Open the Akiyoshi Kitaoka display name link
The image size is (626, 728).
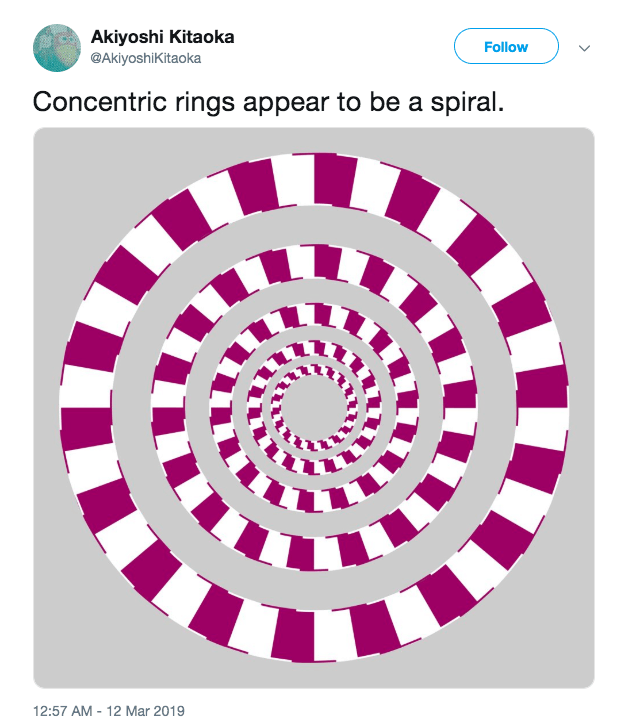(163, 37)
